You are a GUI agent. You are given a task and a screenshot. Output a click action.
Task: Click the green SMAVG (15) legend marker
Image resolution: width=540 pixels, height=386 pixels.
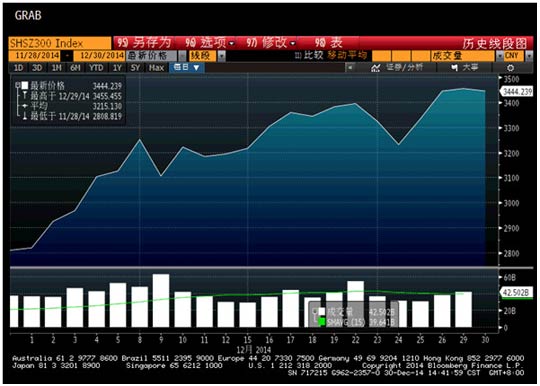[322, 322]
